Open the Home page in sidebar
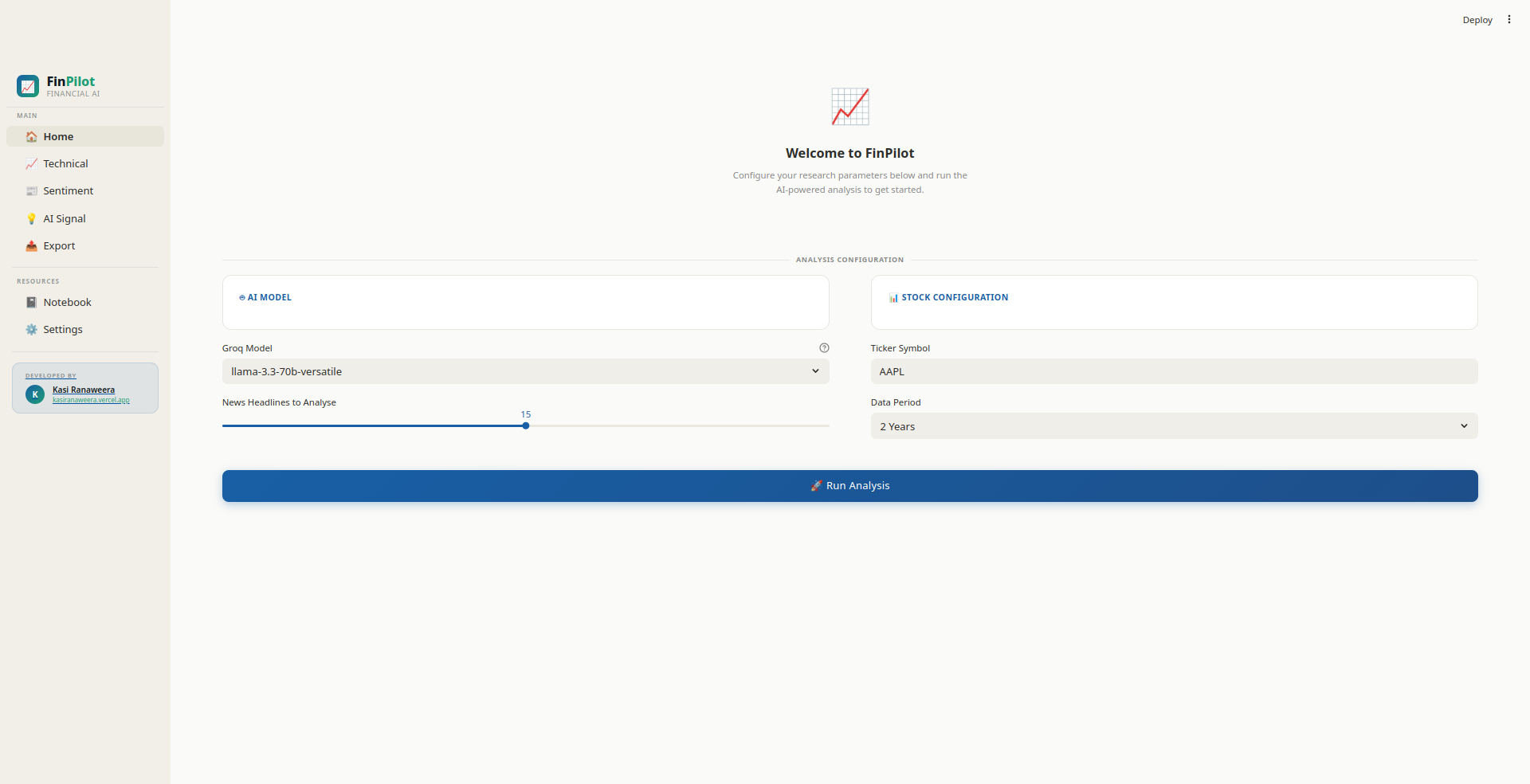Image resolution: width=1530 pixels, height=784 pixels. tap(85, 137)
